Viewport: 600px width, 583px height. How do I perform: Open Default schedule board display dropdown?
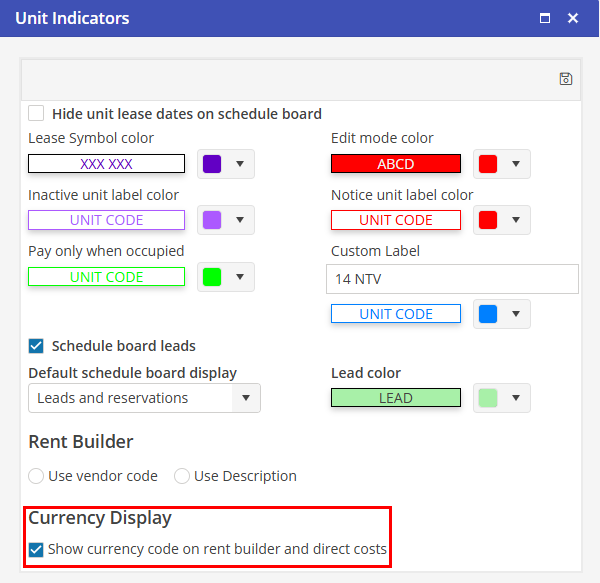coord(246,398)
